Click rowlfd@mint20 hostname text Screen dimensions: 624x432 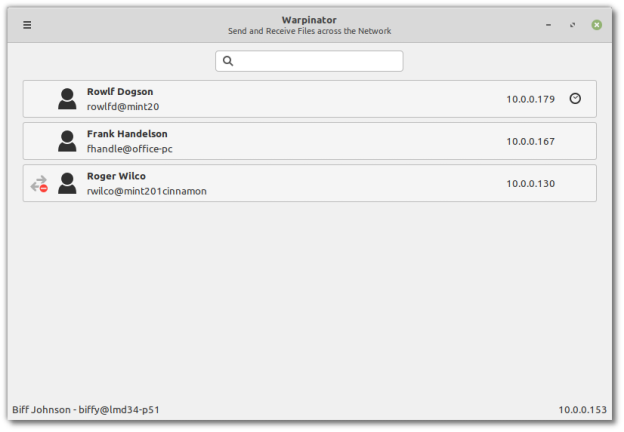pos(123,106)
